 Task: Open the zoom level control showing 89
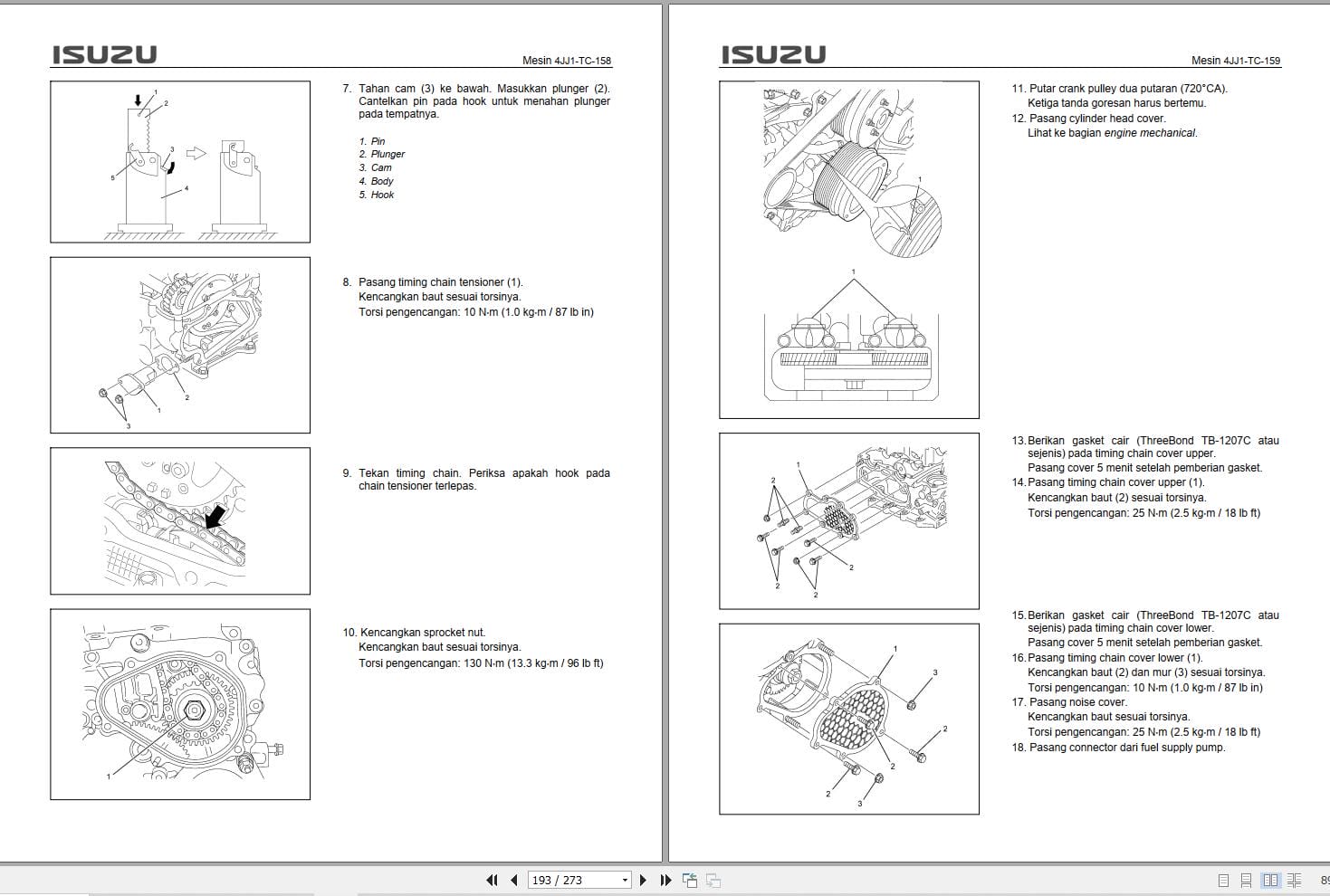[1324, 879]
